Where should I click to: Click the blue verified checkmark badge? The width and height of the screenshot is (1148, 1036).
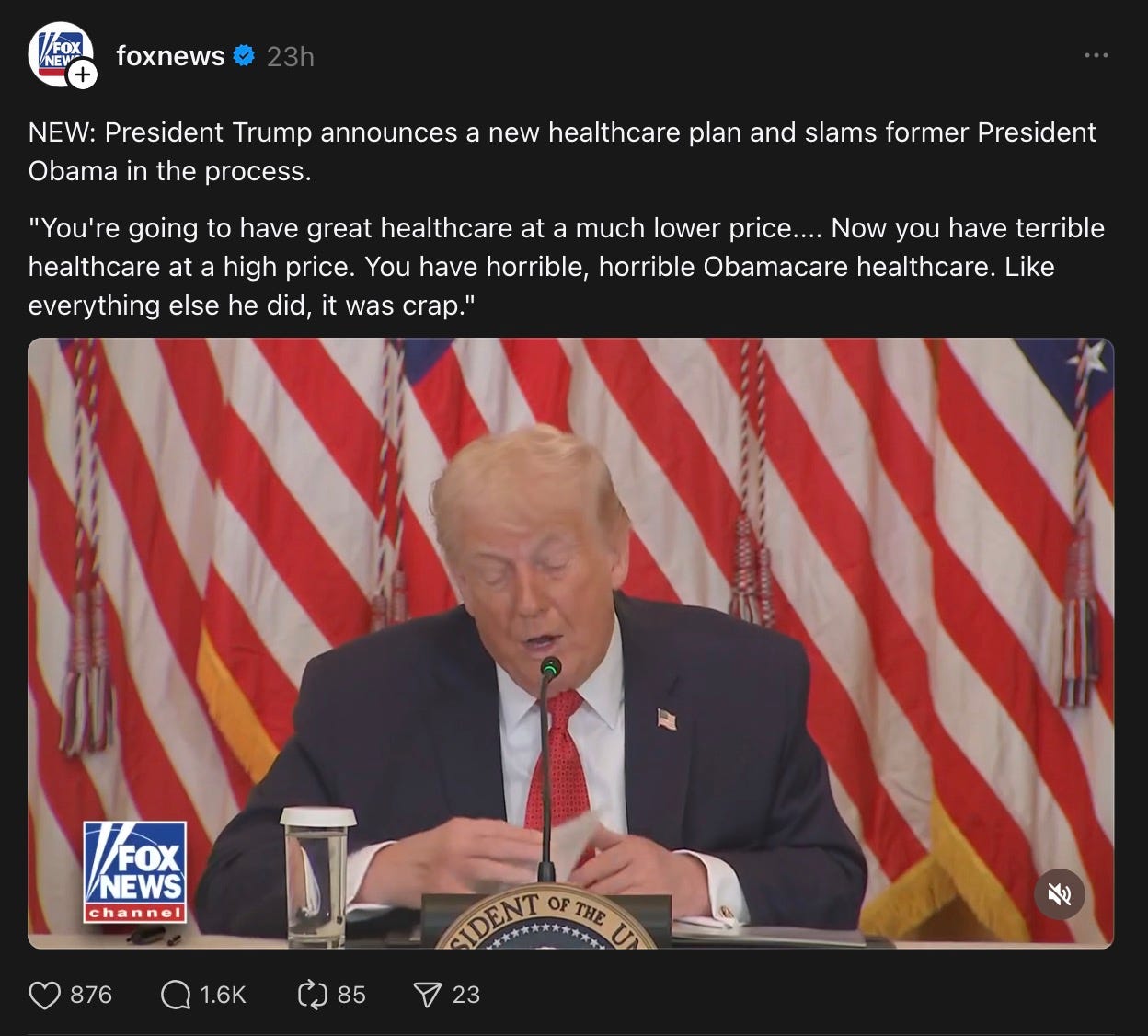click(244, 56)
